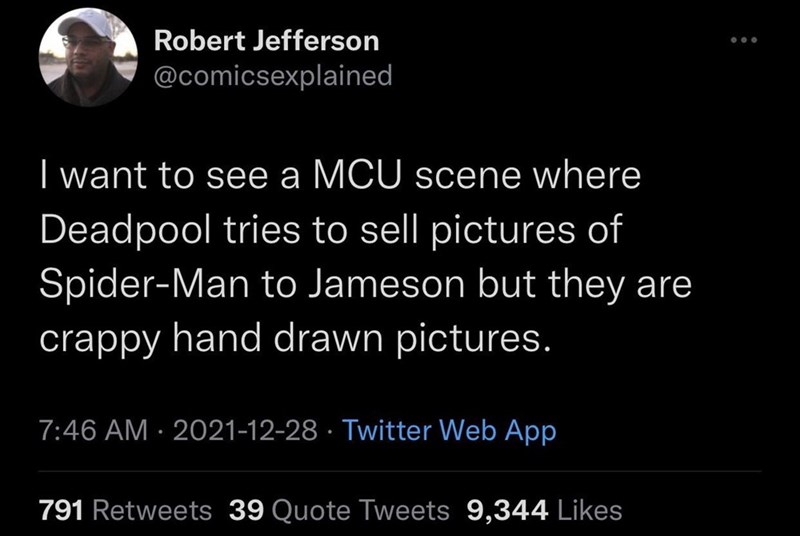This screenshot has width=800, height=536.
Task: Click the Twitter Web App source link
Action: point(449,431)
